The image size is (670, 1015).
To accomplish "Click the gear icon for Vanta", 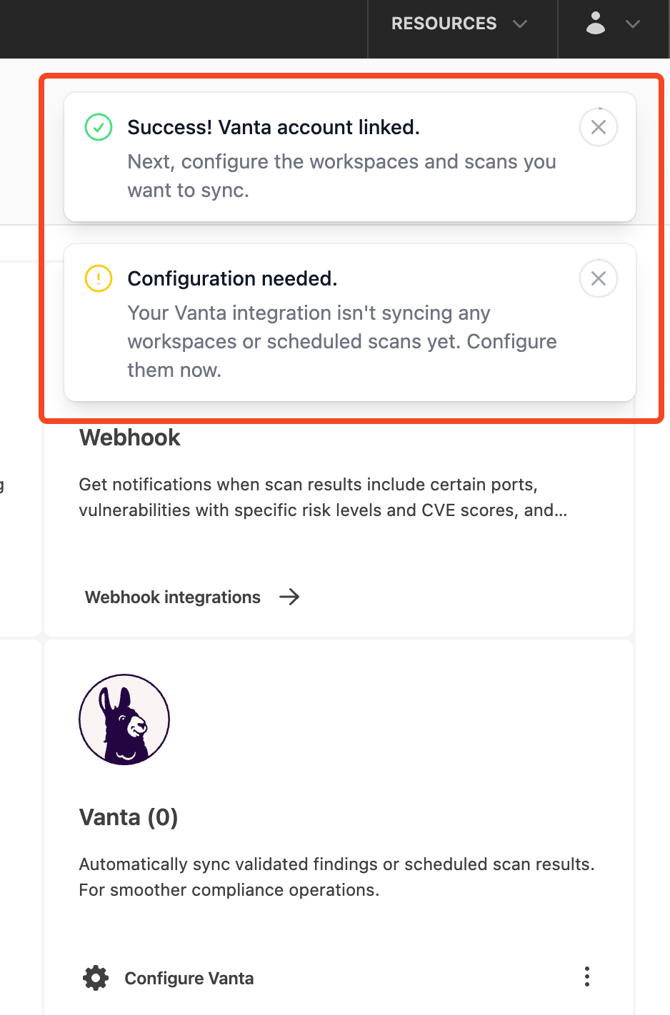I will point(96,978).
